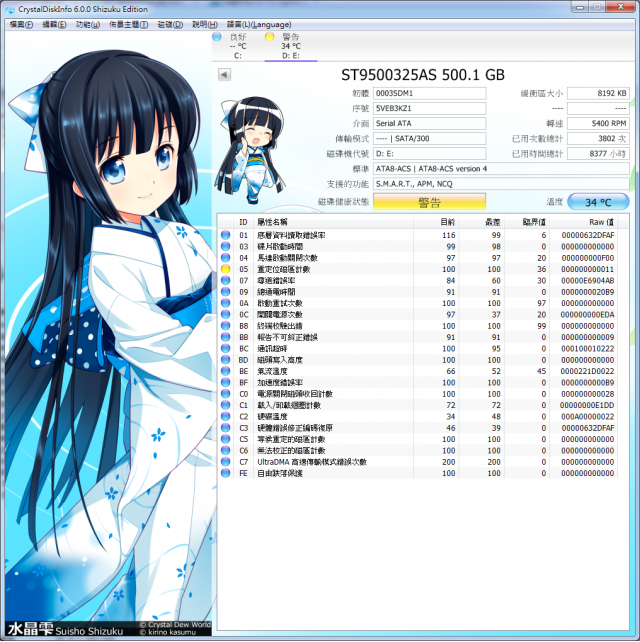640x642 pixels.
Task: Click the Serial ATA interface field
Action: [430, 123]
